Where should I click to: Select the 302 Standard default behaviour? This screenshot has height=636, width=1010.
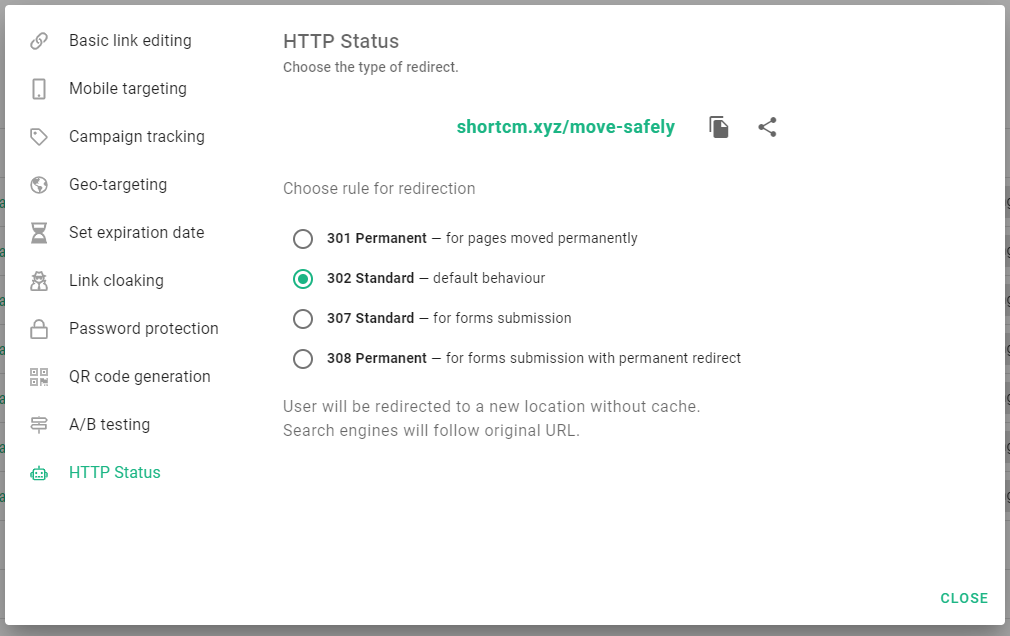(x=303, y=279)
